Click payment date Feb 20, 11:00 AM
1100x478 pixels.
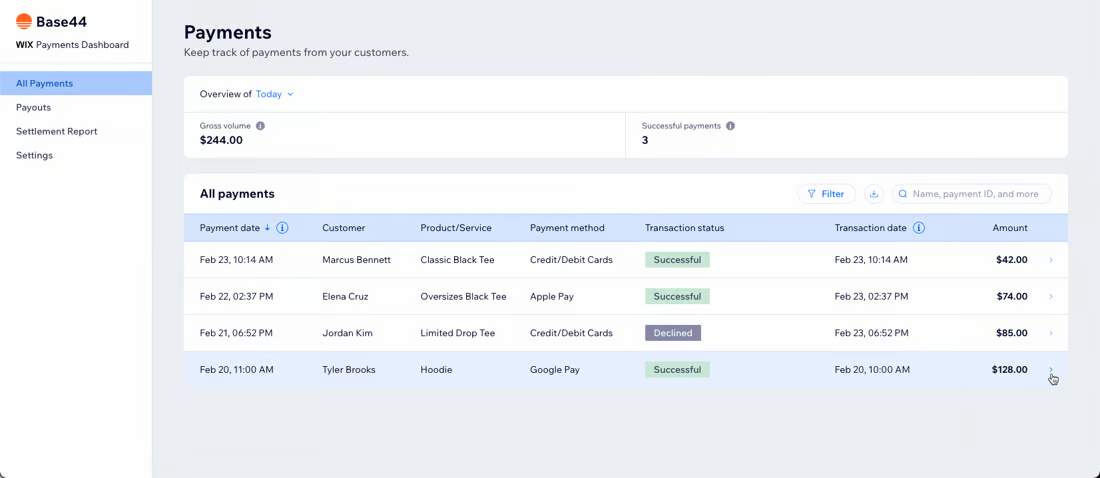(236, 370)
